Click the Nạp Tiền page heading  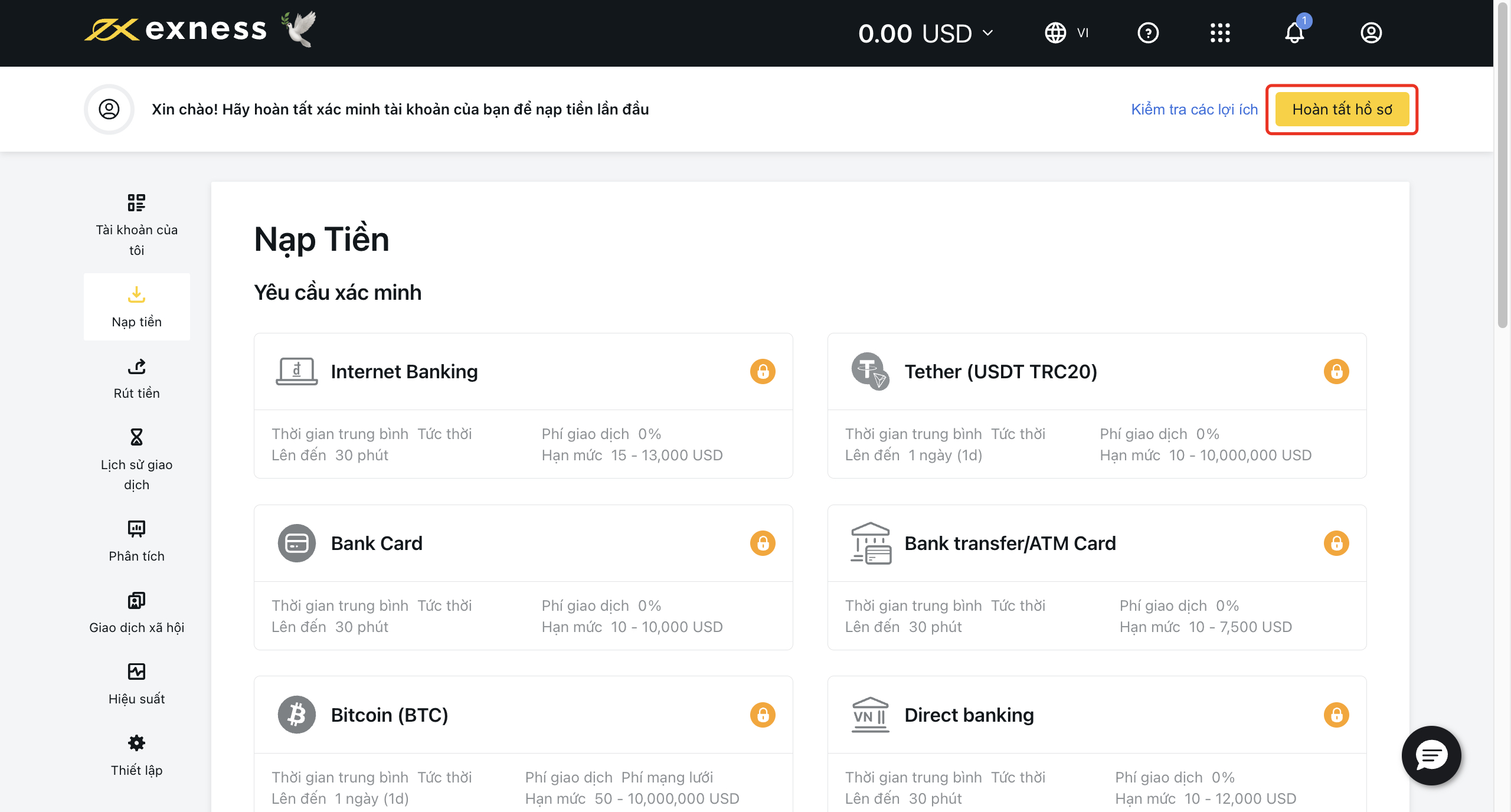tap(322, 240)
